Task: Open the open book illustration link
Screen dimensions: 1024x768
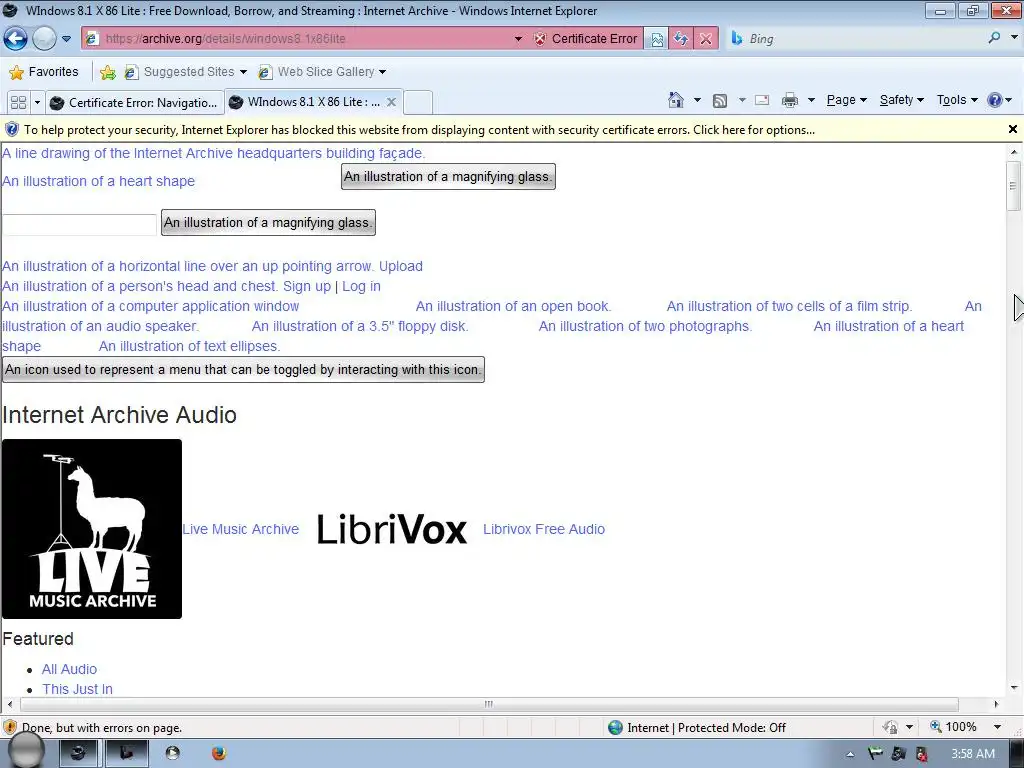Action: point(513,306)
